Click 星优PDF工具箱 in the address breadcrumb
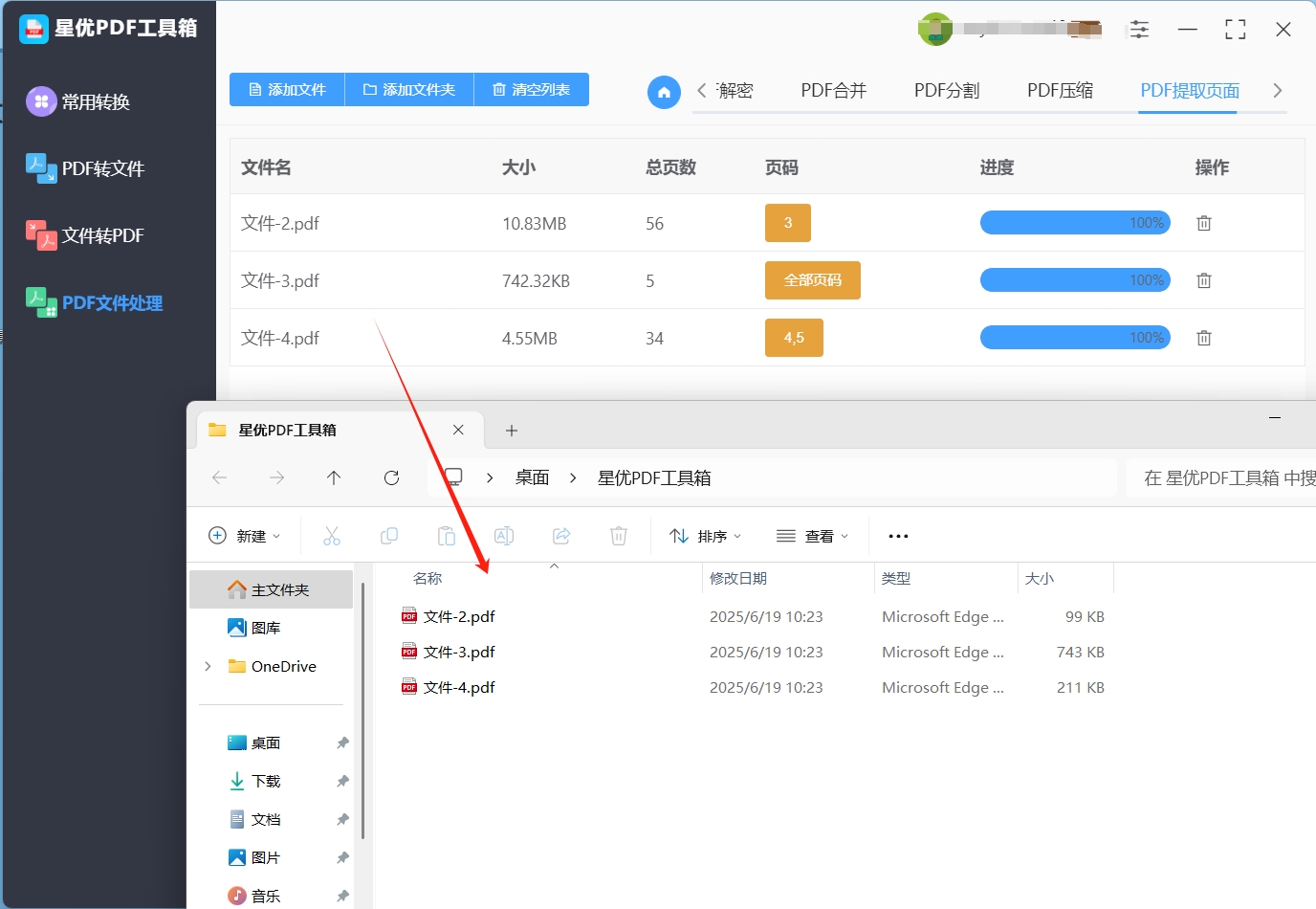This screenshot has width=1316, height=909. pos(654,477)
